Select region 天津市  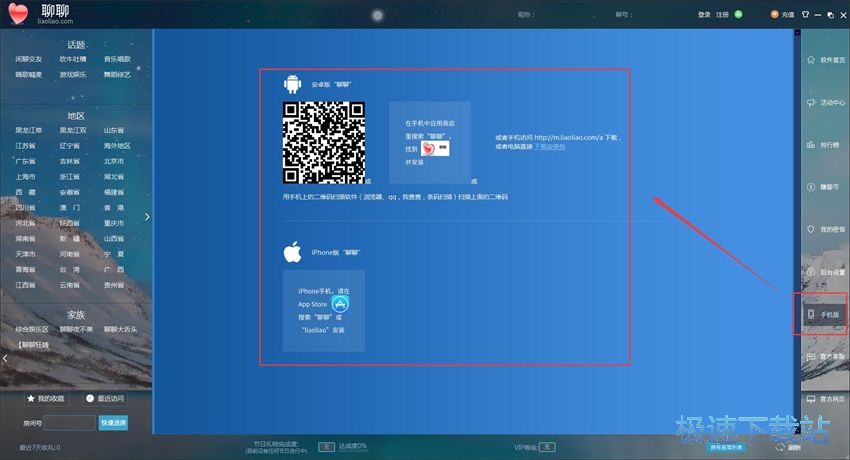[x=25, y=254]
